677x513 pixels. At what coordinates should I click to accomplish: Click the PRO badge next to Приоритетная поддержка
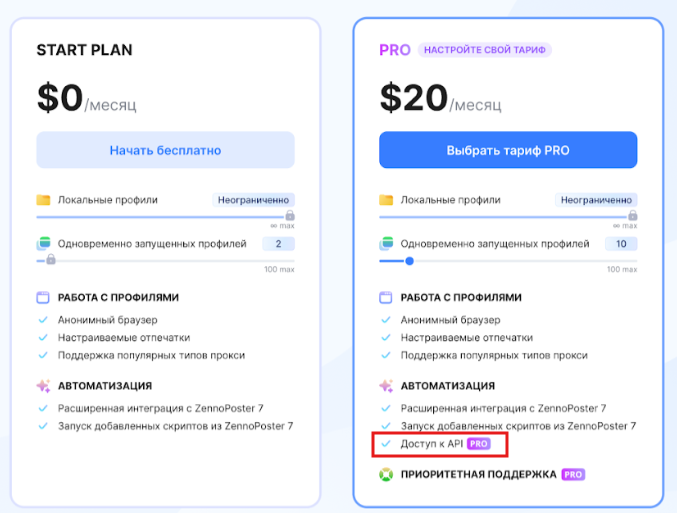(x=573, y=474)
